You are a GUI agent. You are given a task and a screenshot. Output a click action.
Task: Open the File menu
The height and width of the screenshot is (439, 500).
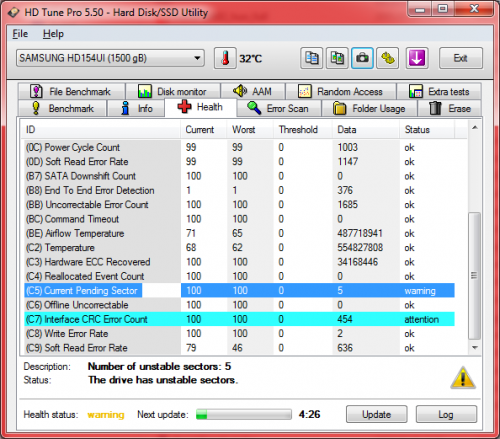[x=20, y=34]
